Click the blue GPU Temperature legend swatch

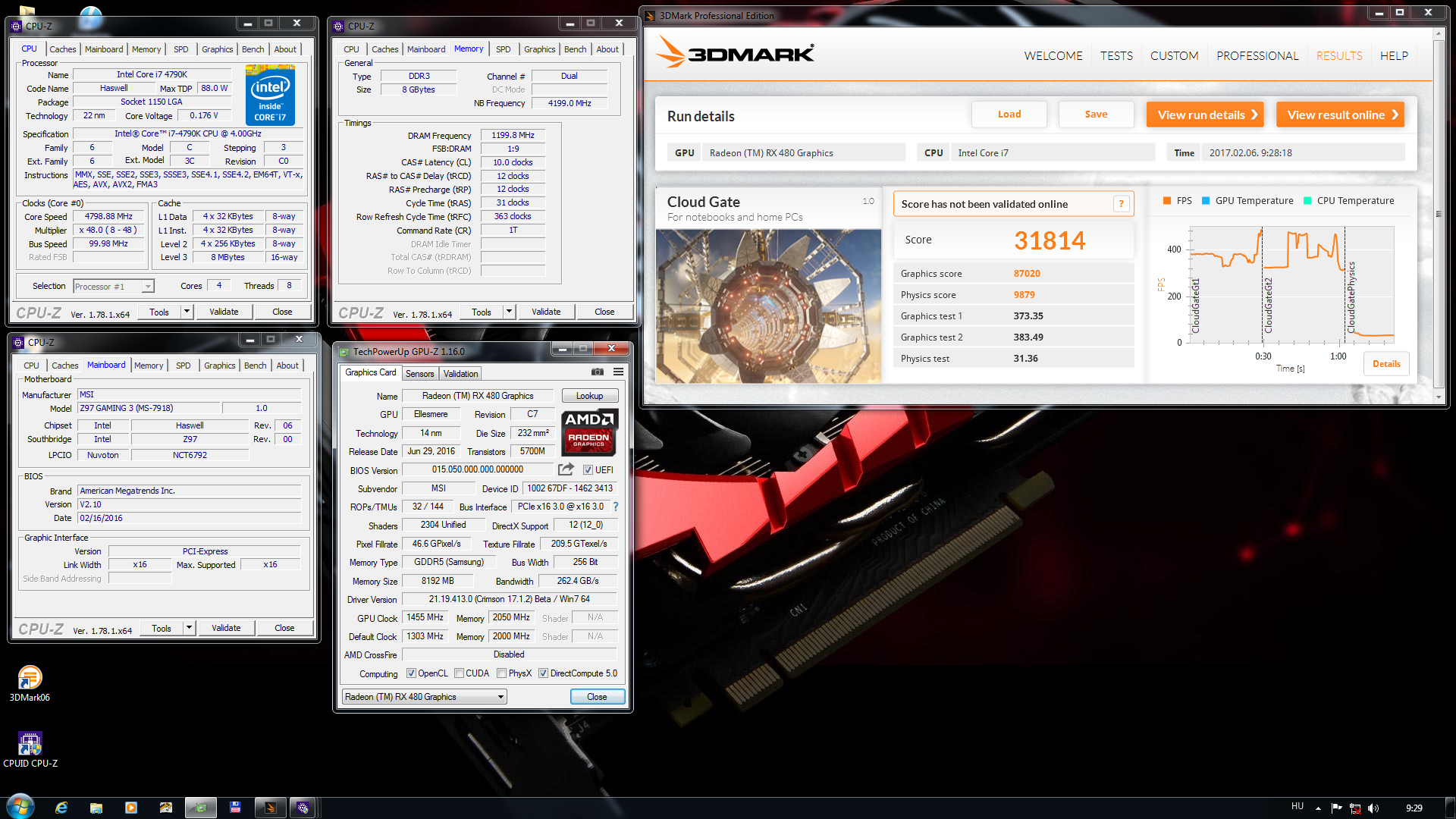1206,201
